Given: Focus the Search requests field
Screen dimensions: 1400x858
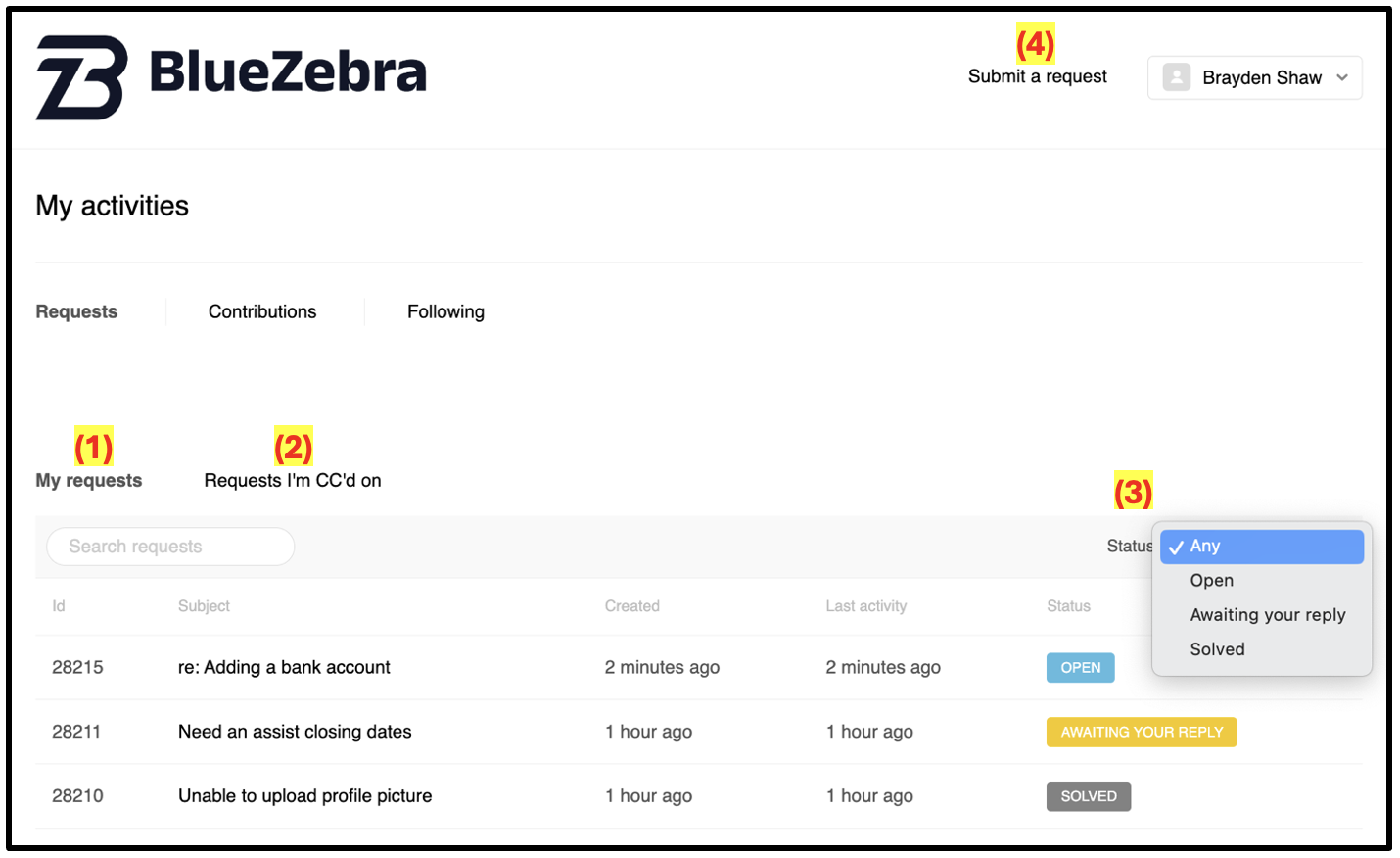Looking at the screenshot, I should [x=170, y=547].
